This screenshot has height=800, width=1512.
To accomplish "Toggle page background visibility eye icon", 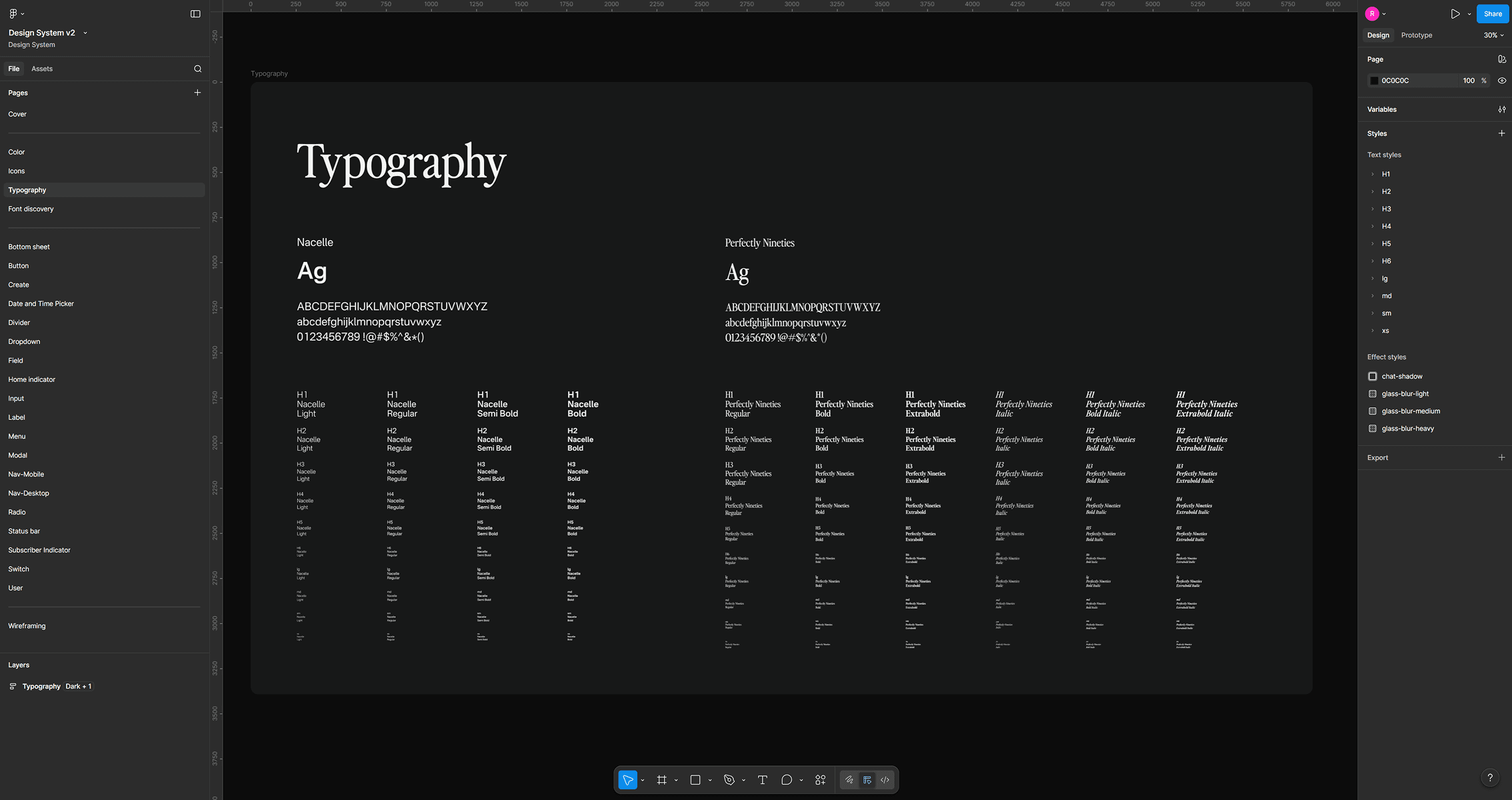I will click(x=1501, y=81).
